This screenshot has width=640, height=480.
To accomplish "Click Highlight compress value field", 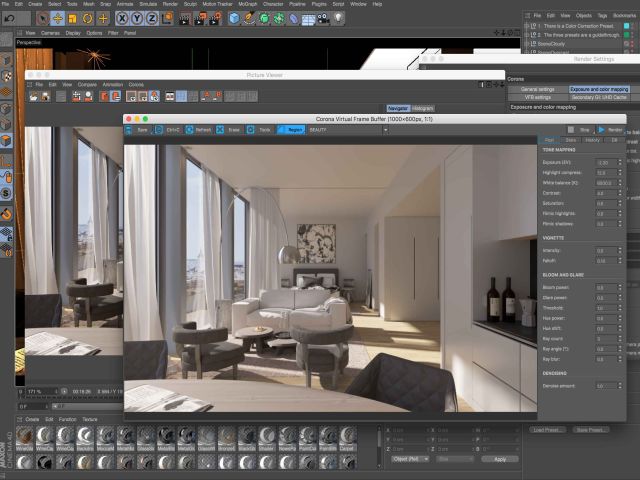I will pyautogui.click(x=606, y=173).
